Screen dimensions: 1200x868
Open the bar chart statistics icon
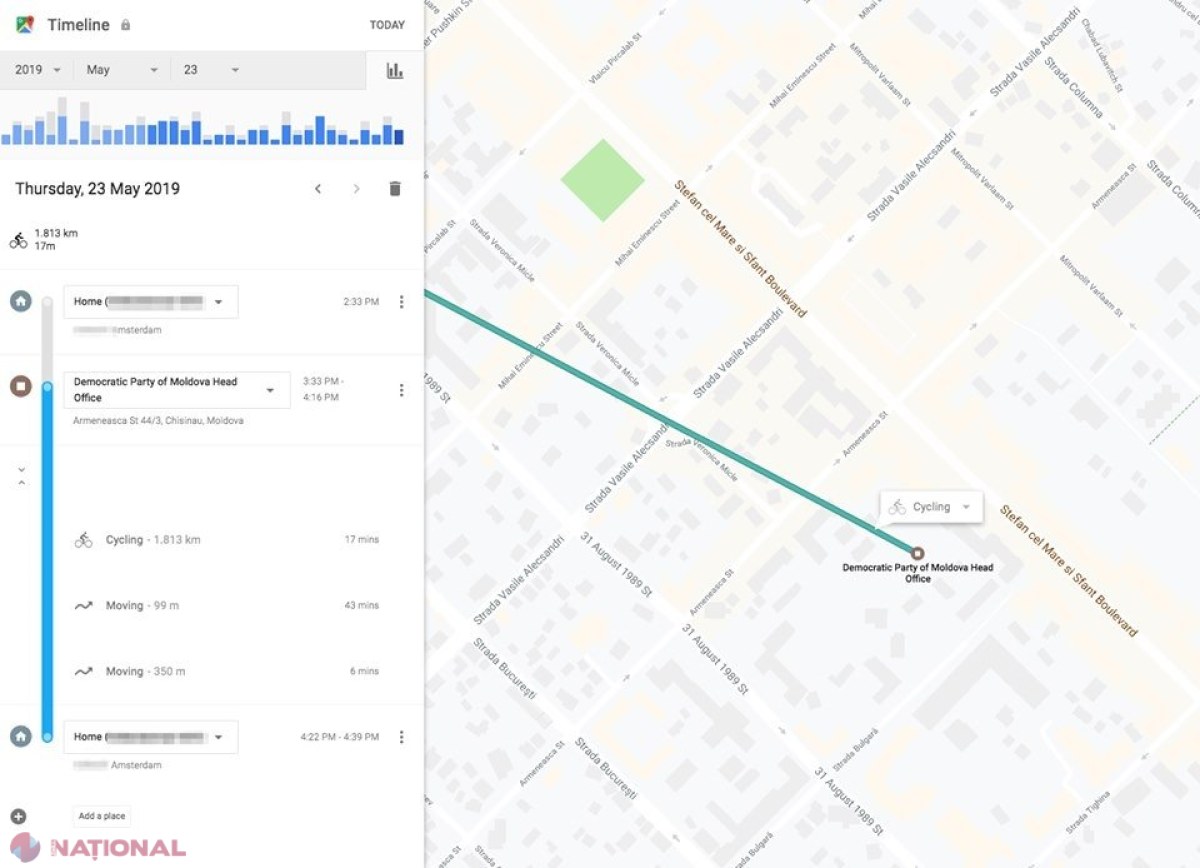(x=395, y=70)
